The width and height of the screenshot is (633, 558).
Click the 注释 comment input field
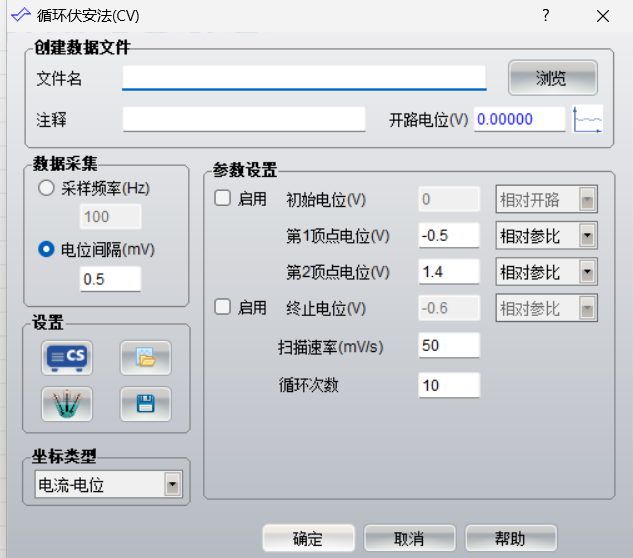[x=244, y=119]
